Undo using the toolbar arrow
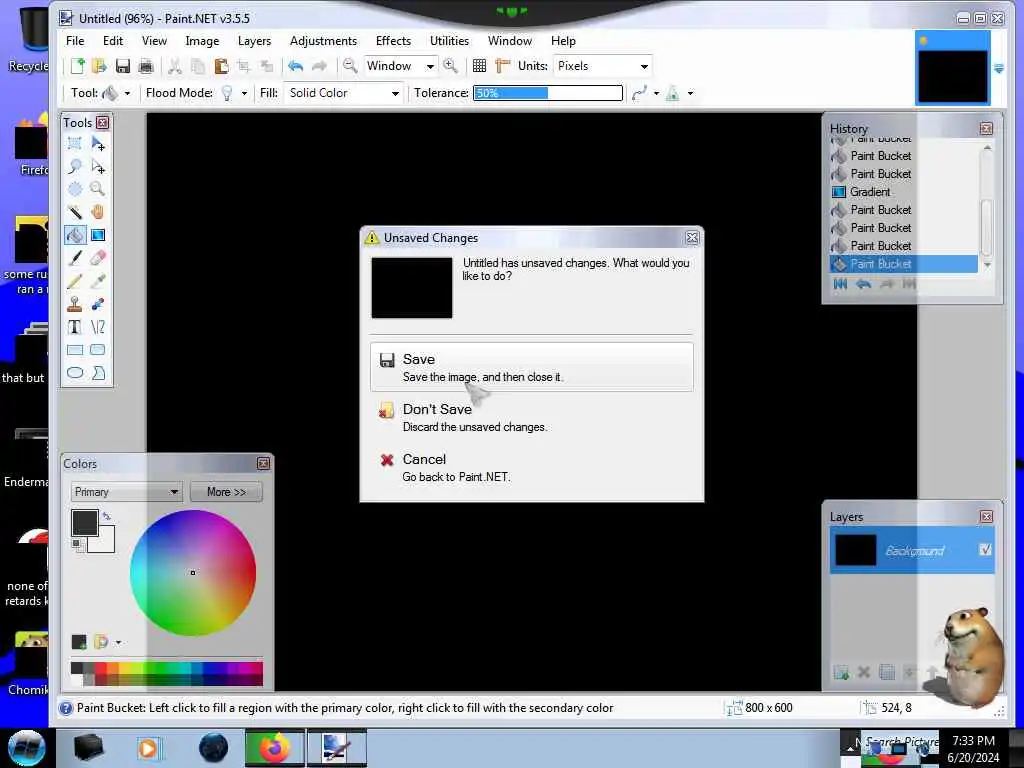Screen dimensions: 1024x768 coord(296,66)
